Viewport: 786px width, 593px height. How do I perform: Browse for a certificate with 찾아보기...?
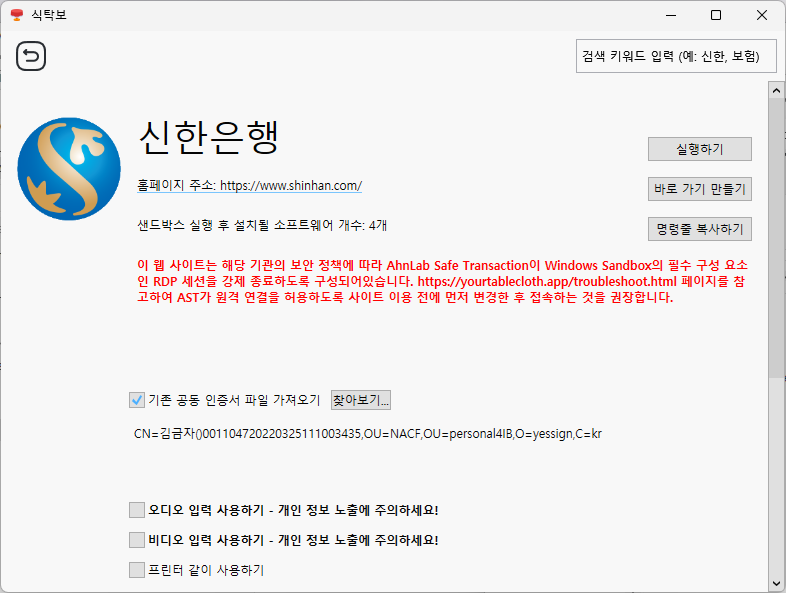360,400
